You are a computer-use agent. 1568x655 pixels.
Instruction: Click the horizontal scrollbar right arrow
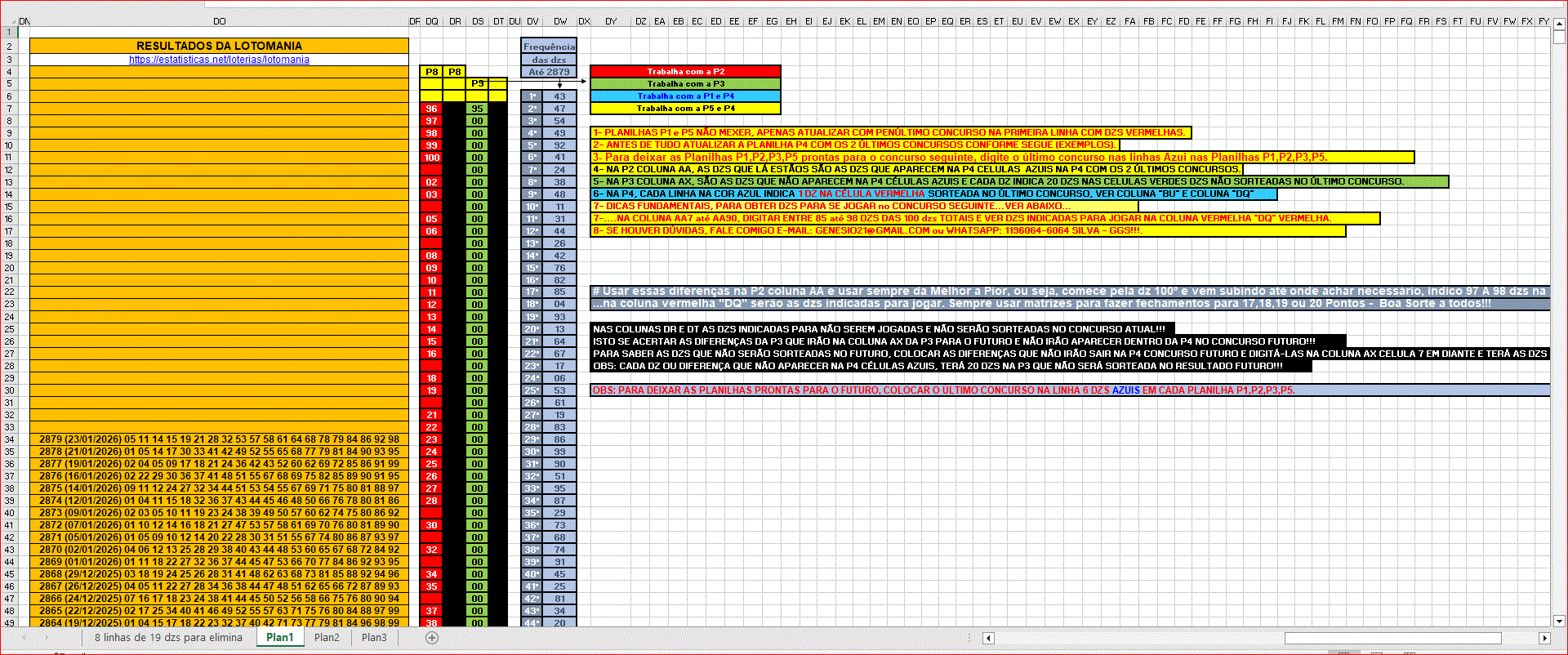1544,638
